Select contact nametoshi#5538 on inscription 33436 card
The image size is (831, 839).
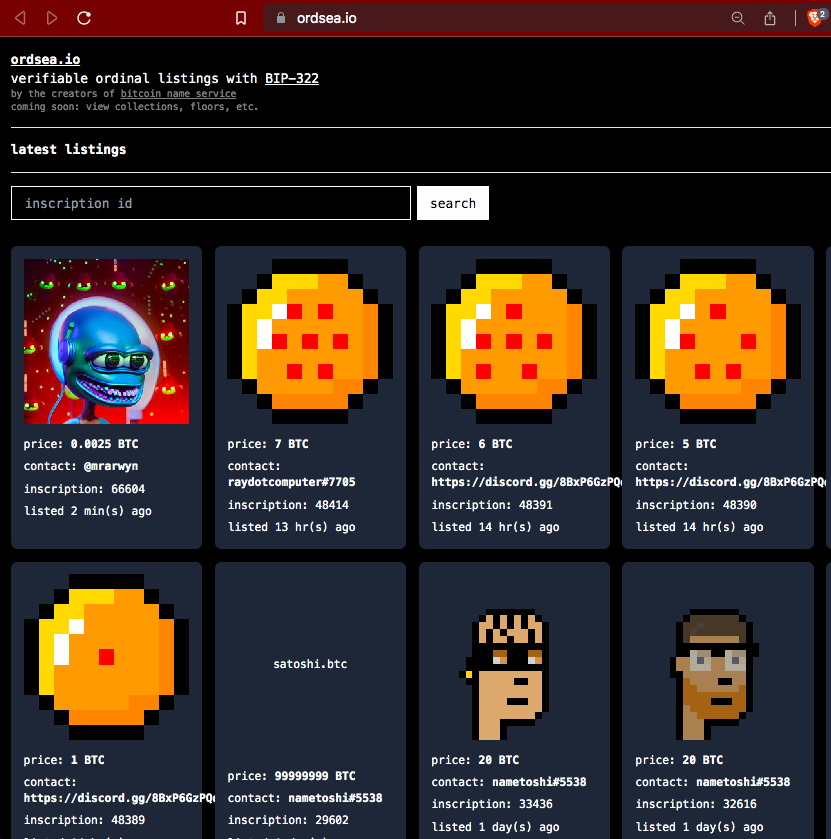539,782
